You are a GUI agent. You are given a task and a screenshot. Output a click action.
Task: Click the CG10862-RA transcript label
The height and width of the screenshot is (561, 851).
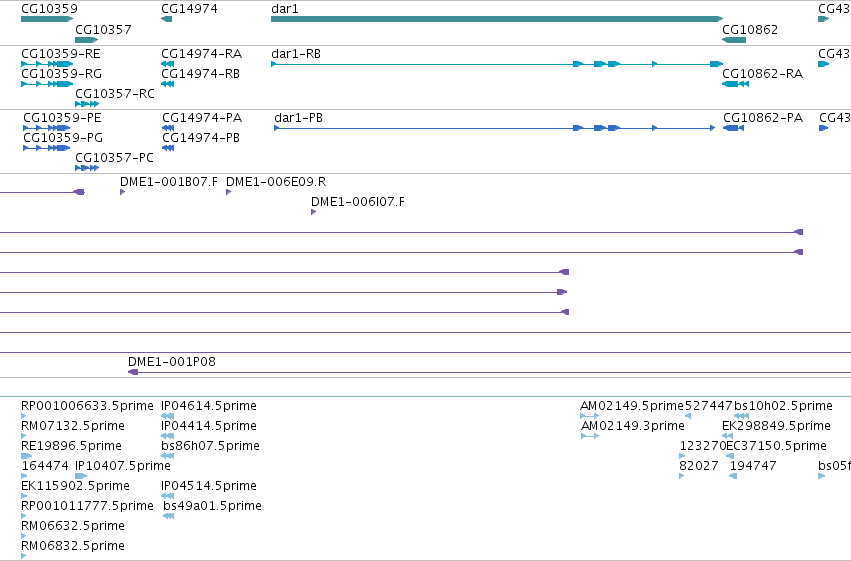tap(763, 74)
